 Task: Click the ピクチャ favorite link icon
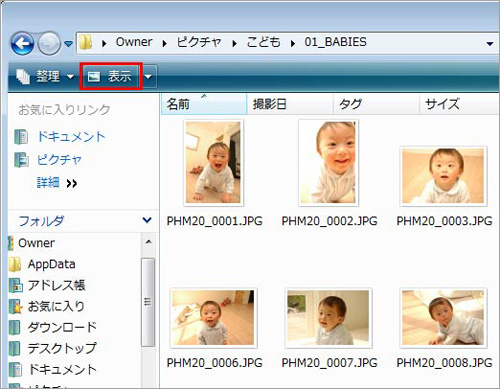pos(21,160)
